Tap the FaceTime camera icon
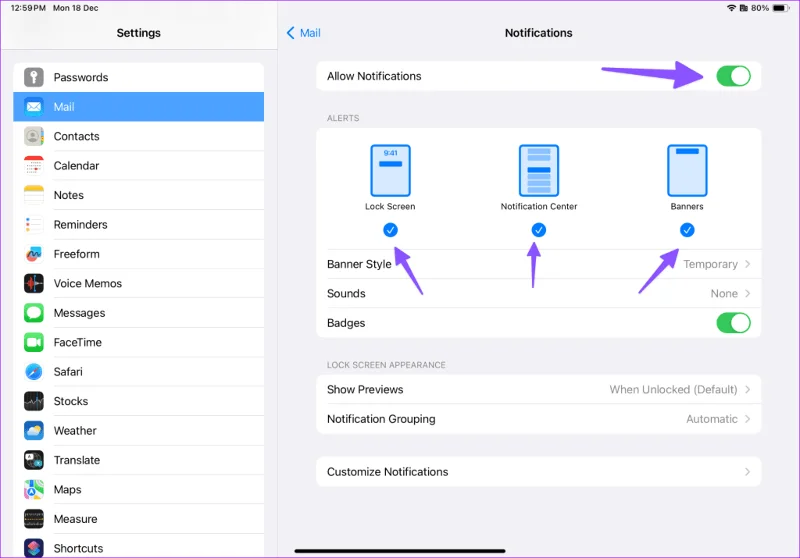The image size is (800, 558). tap(34, 342)
